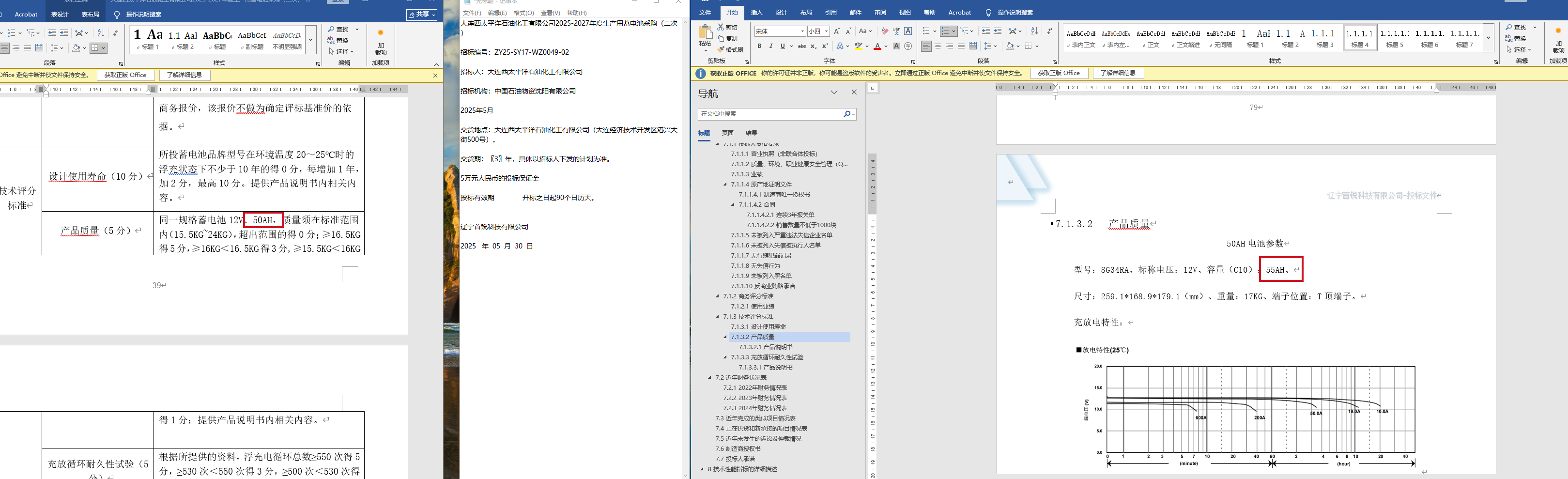Open the phonetic guide (wén) tool
Screen dimensions: 1568x479
897,31
